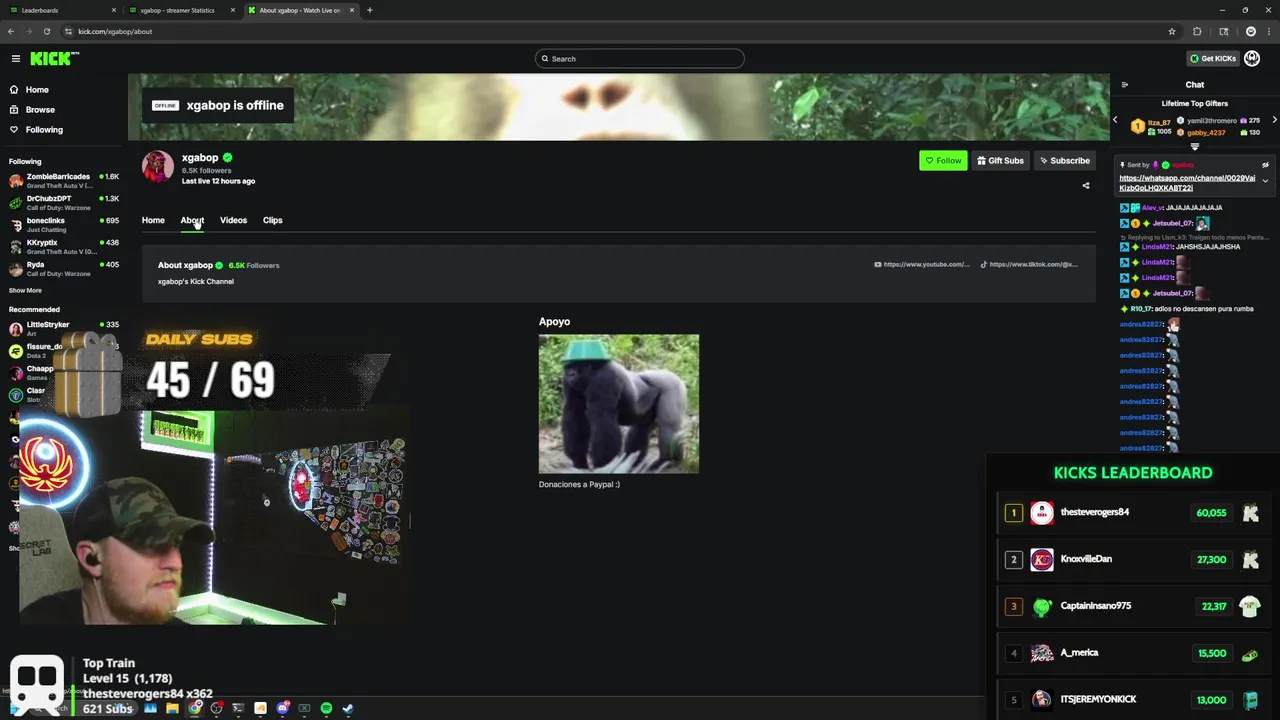Open Ryda channel in Following
The height and width of the screenshot is (720, 1280).
click(x=64, y=269)
